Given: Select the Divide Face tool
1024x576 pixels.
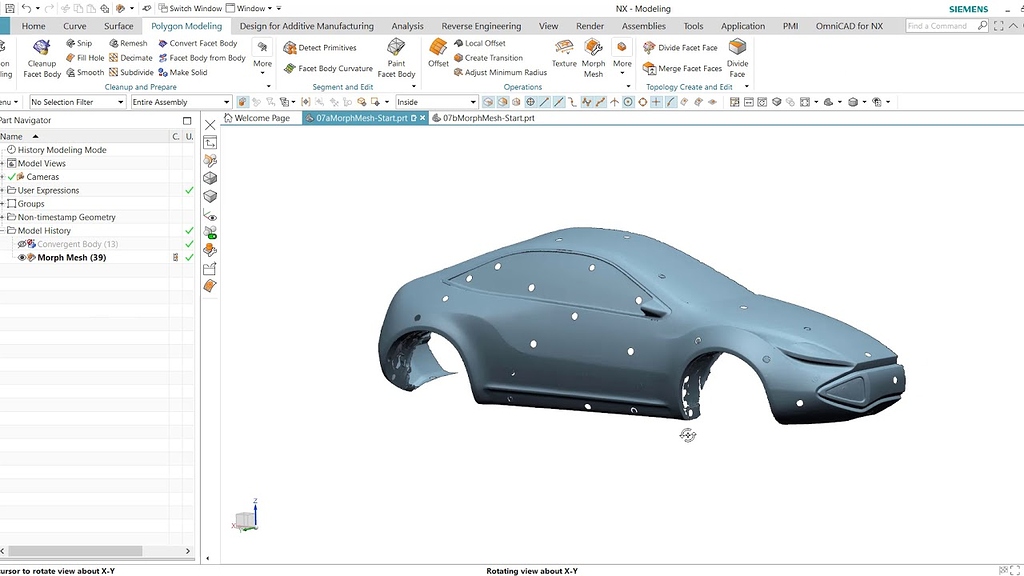Looking at the screenshot, I should pyautogui.click(x=737, y=57).
